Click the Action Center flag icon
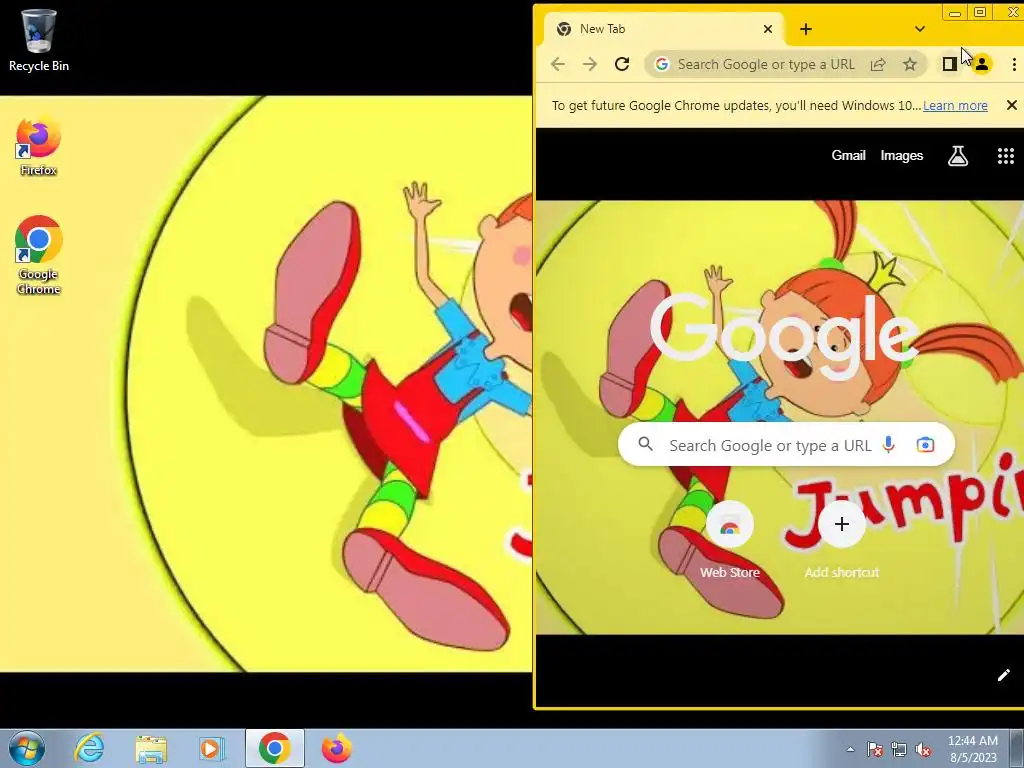 [874, 749]
